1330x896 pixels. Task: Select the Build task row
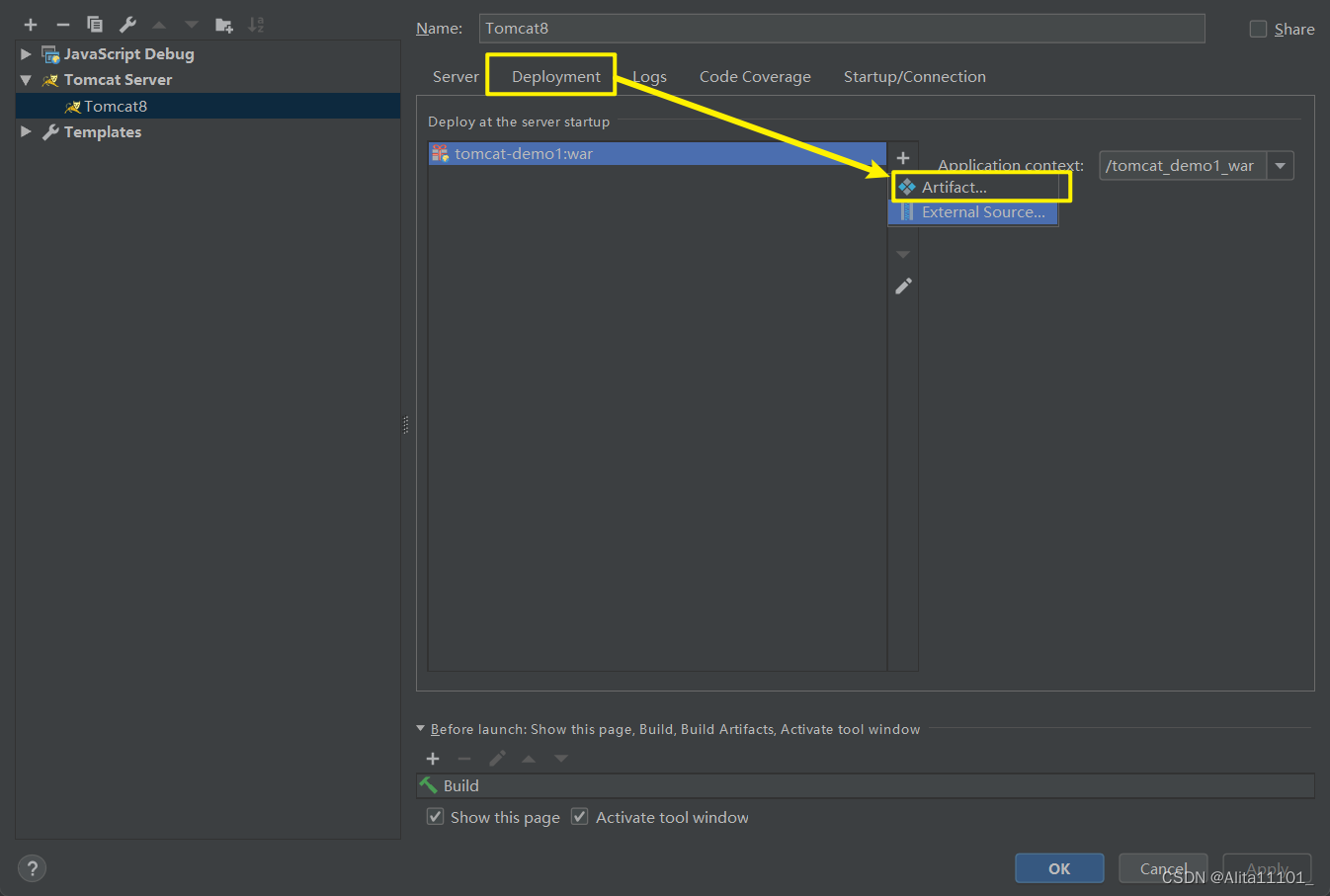click(866, 785)
